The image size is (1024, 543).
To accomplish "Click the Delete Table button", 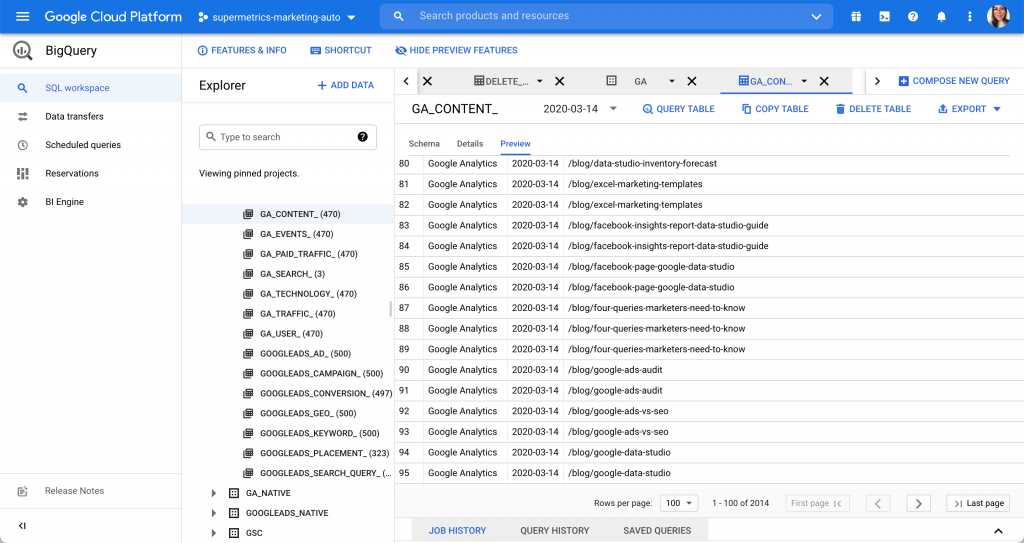I will (872, 109).
